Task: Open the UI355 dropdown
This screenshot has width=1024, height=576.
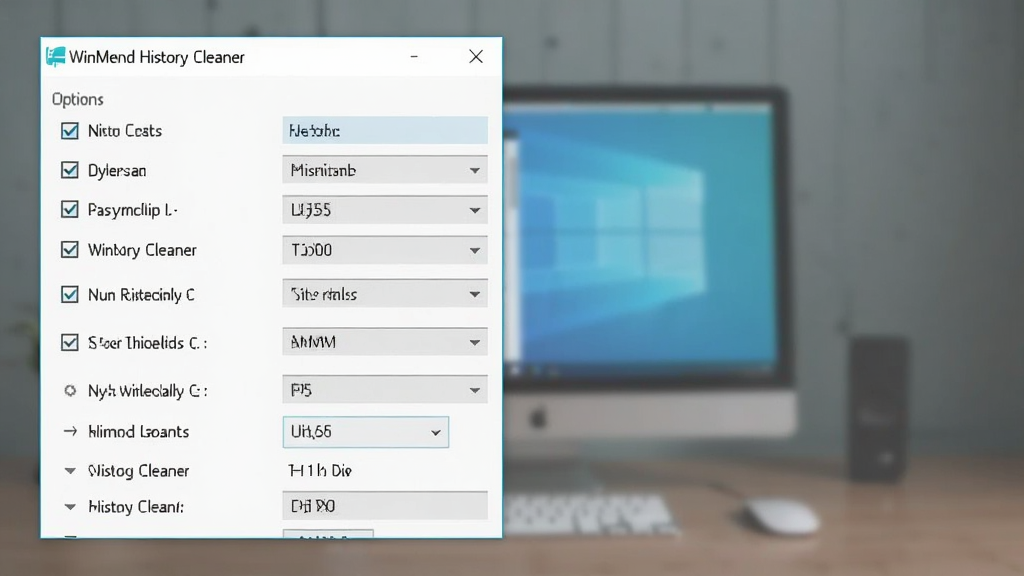Action: (385, 210)
